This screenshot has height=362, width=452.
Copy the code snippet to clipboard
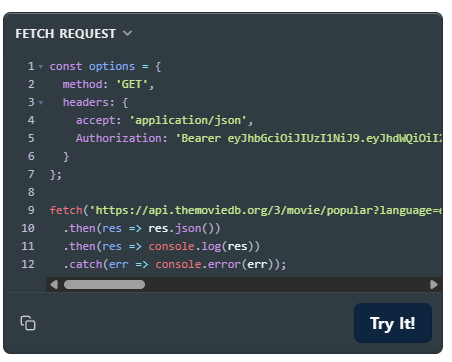(28, 323)
